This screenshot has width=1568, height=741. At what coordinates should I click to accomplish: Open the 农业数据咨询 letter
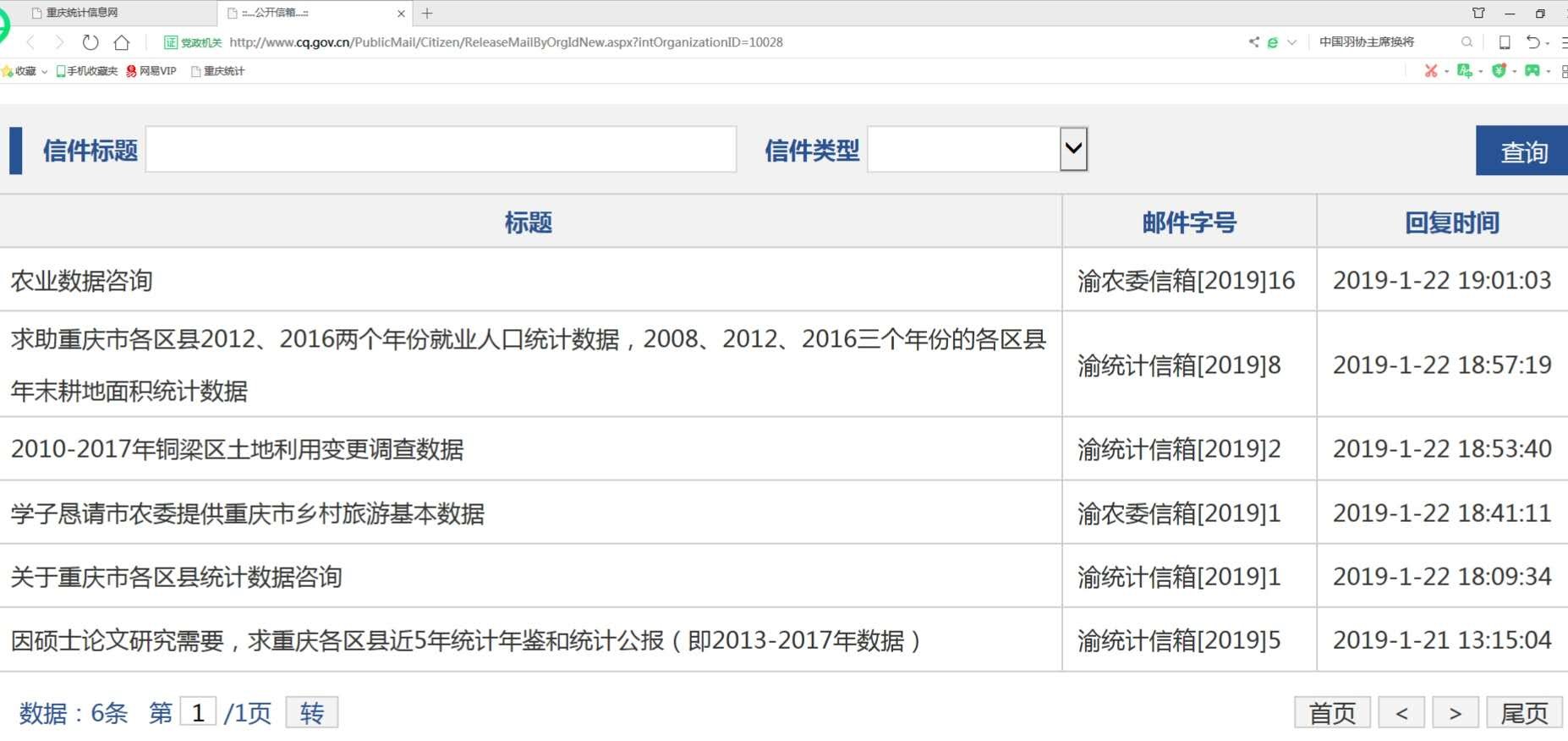[x=82, y=281]
